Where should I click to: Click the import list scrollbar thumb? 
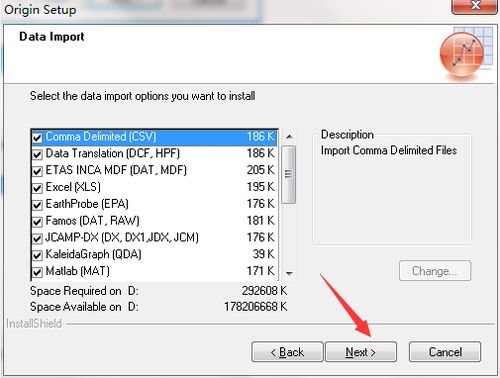[289, 174]
